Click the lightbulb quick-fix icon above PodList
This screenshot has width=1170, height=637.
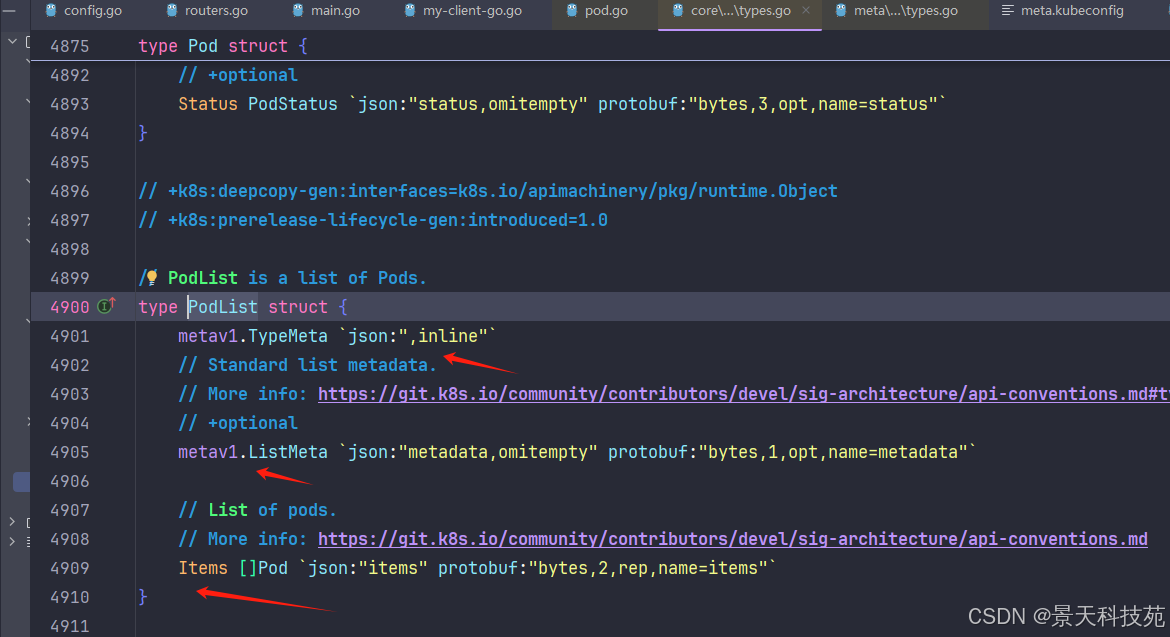(x=152, y=278)
